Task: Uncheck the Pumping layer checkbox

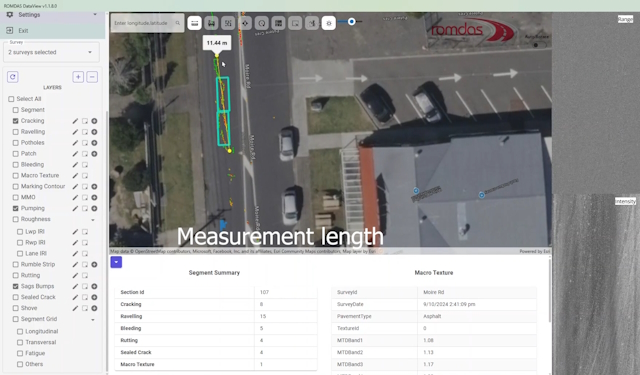Action: (x=16, y=209)
